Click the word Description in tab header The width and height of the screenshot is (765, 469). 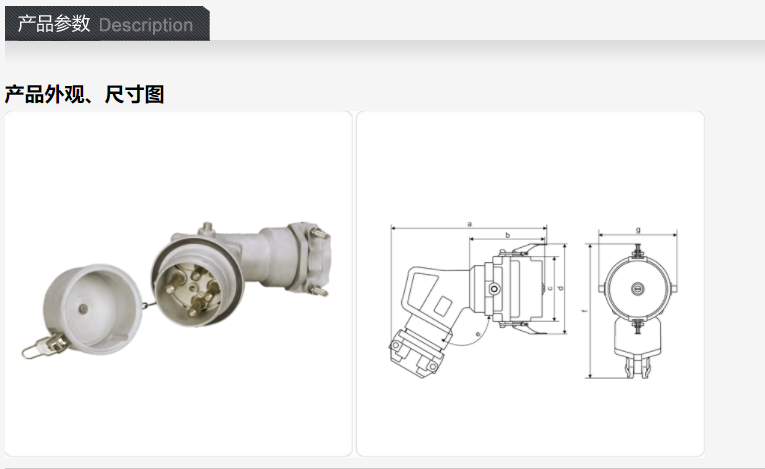click(x=146, y=25)
